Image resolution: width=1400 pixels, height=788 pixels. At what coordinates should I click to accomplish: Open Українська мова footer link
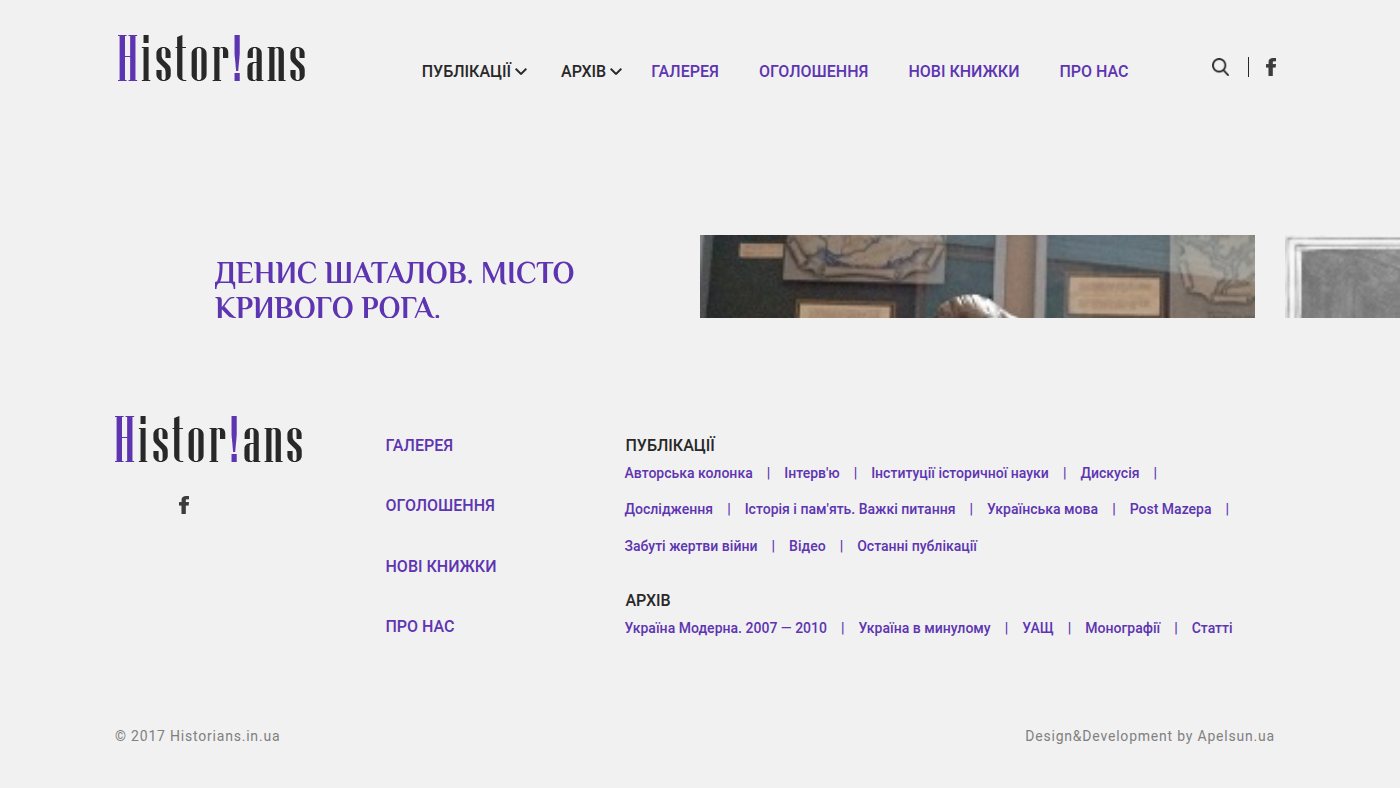pyautogui.click(x=1042, y=509)
